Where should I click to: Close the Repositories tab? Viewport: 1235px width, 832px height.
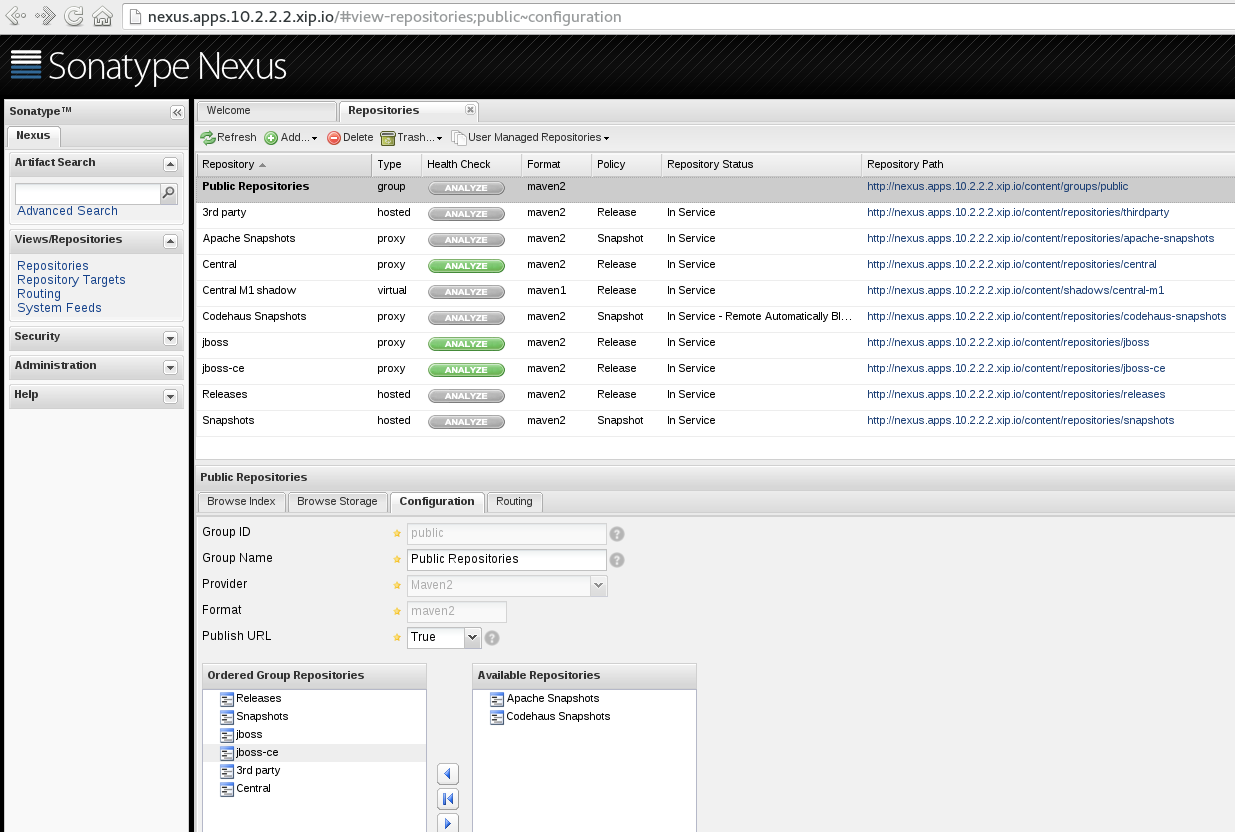(x=471, y=110)
